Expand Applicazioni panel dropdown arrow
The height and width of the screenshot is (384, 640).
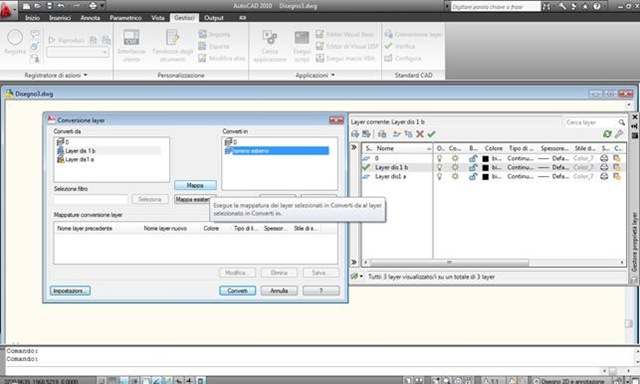tap(333, 75)
